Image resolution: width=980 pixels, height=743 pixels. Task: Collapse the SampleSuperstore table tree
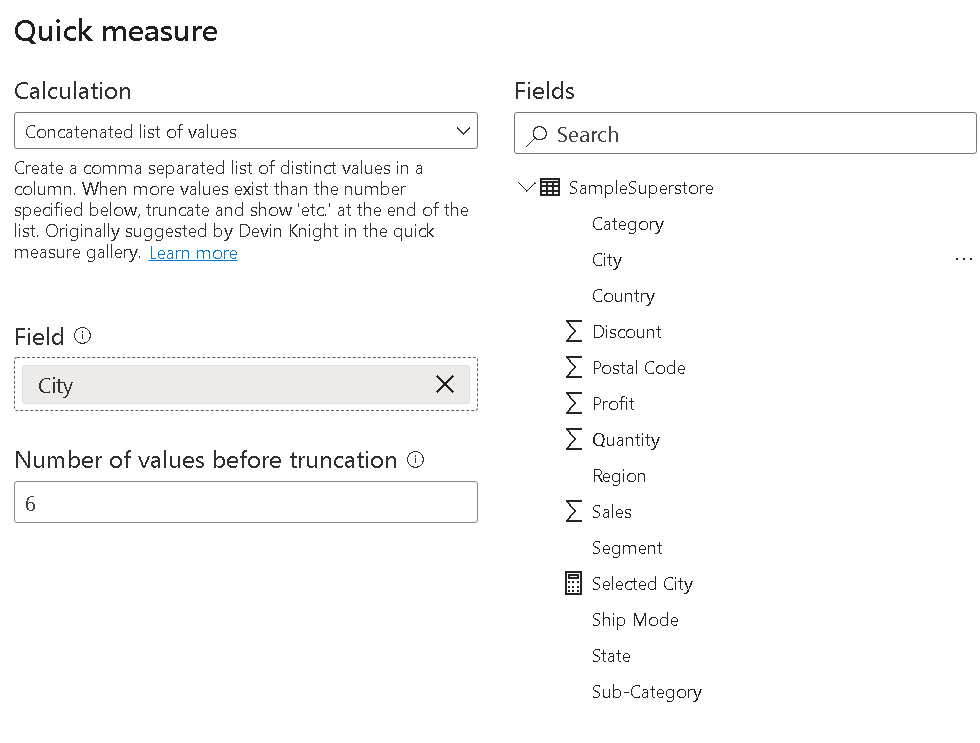(x=527, y=188)
